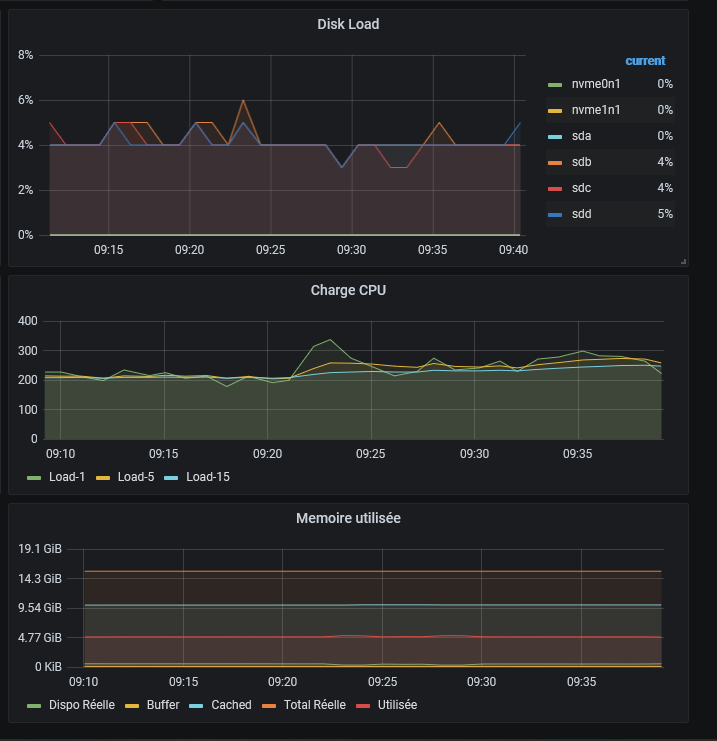
Task: Toggle the sdd series in legend
Action: pos(581,214)
